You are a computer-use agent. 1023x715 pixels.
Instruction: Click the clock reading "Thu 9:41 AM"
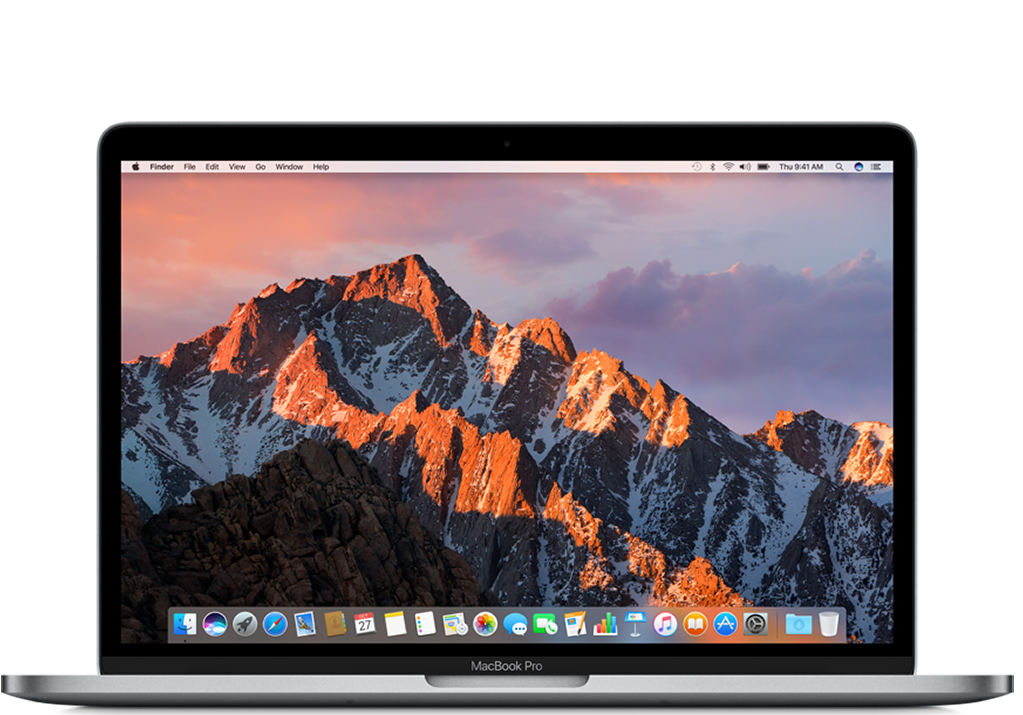click(801, 167)
